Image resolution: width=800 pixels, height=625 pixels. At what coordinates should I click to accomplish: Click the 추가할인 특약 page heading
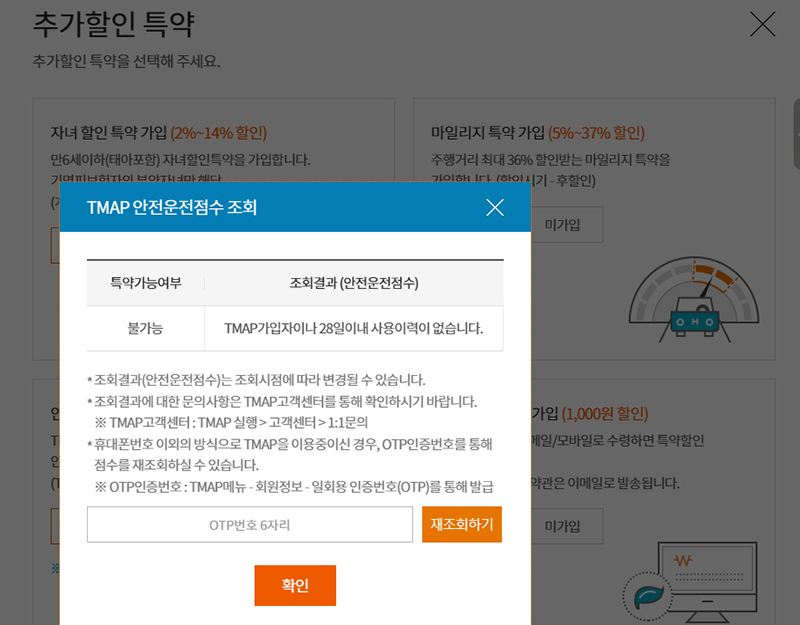pos(114,24)
